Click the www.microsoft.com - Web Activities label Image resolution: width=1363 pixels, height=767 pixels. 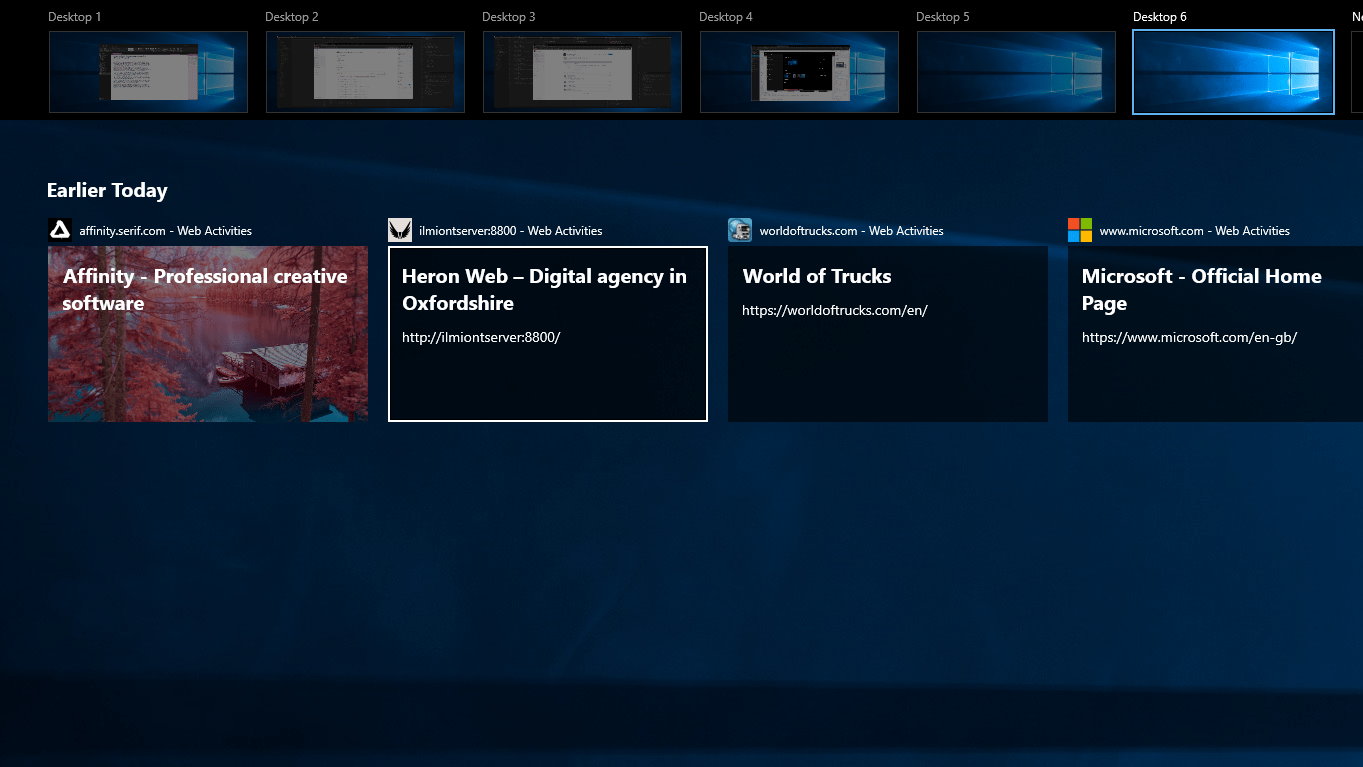click(1195, 231)
